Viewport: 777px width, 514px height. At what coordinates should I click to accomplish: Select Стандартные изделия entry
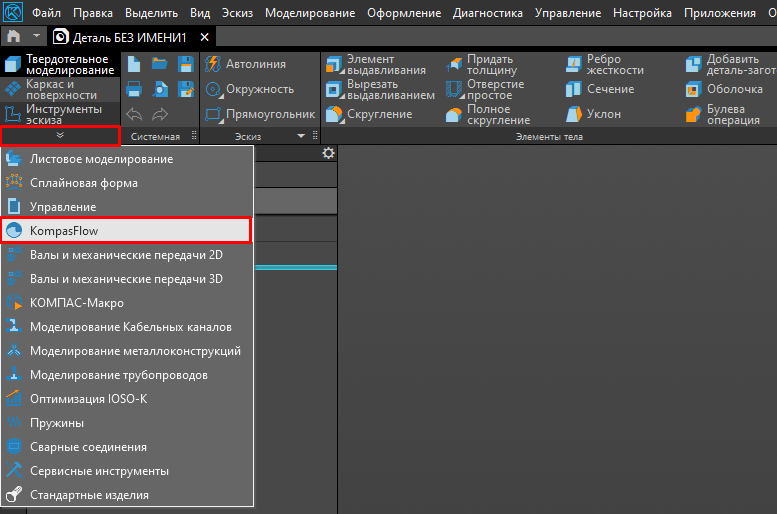point(127,495)
